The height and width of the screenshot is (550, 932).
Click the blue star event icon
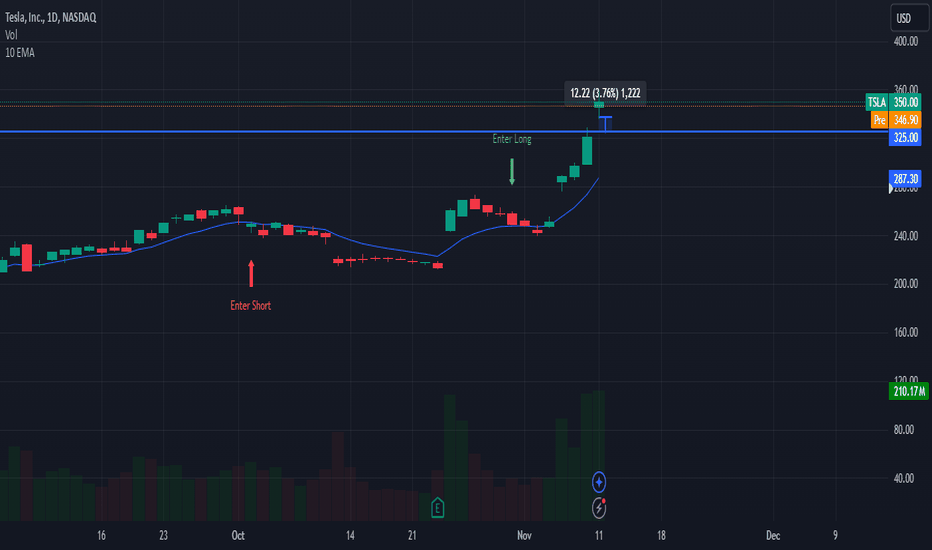[x=599, y=482]
